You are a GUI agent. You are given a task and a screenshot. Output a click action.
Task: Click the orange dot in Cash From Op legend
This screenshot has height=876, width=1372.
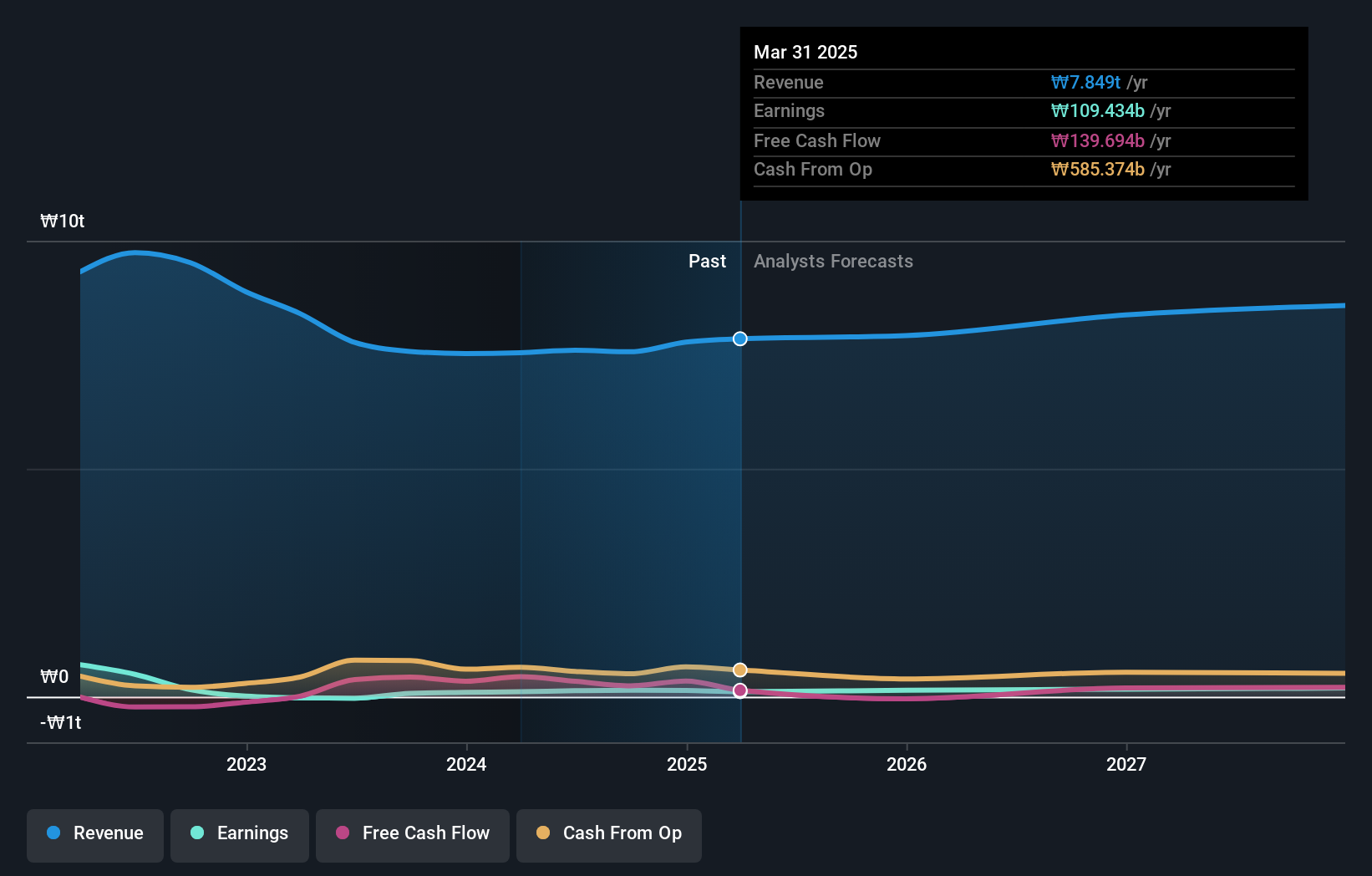pos(543,833)
